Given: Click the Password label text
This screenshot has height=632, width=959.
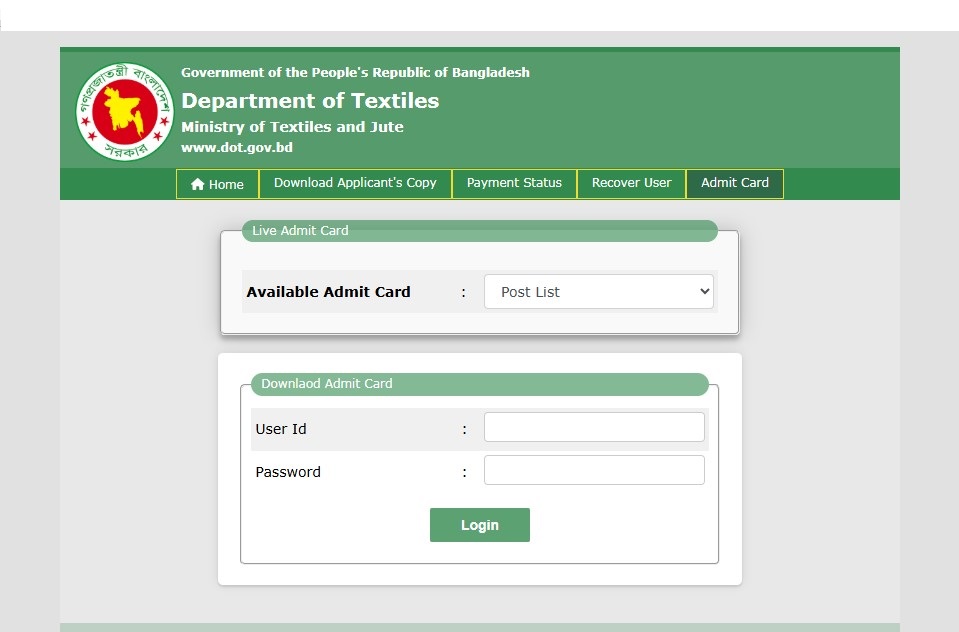Looking at the screenshot, I should click(288, 472).
